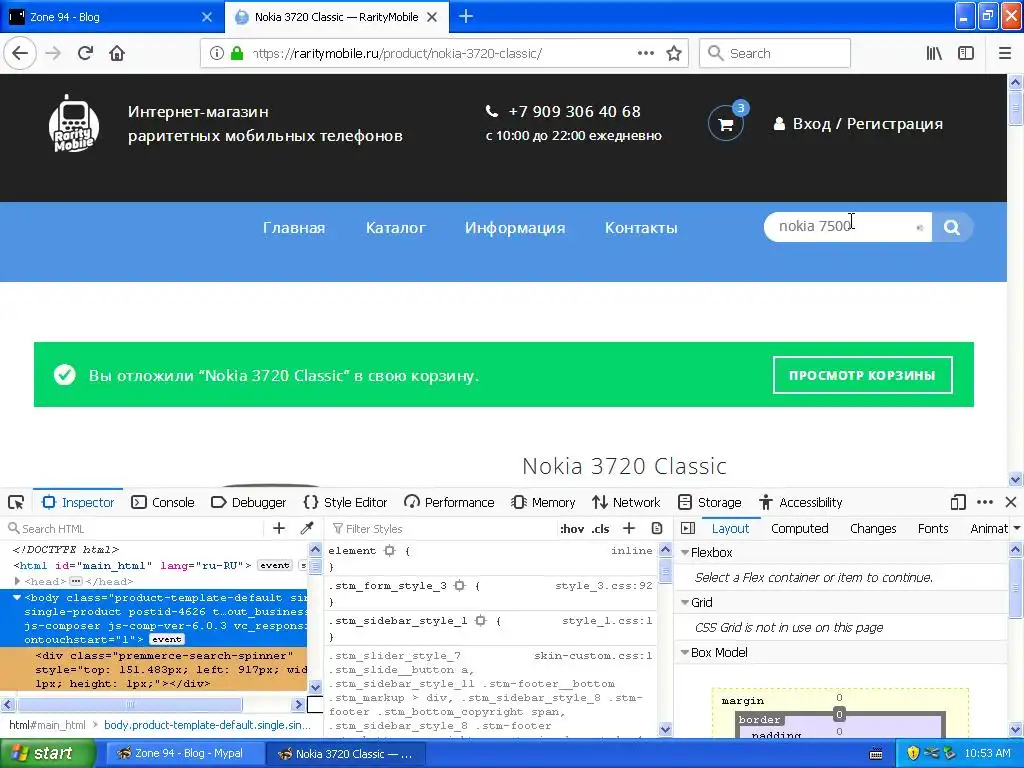This screenshot has height=768, width=1024.
Task: Activate the element picker tool in devtools
Action: coord(16,502)
